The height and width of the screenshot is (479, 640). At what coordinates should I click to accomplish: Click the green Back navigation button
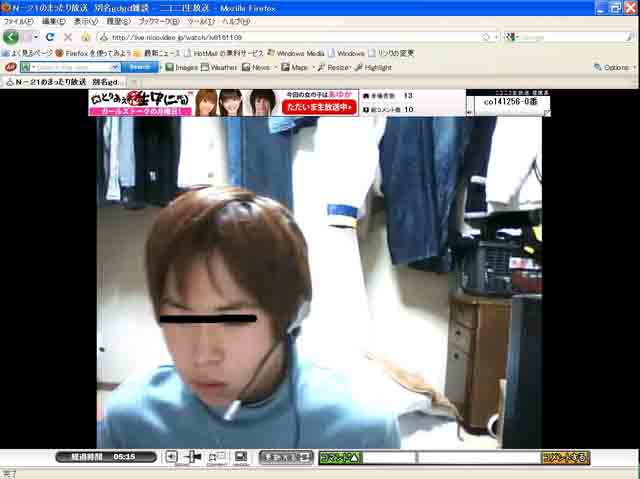10,37
